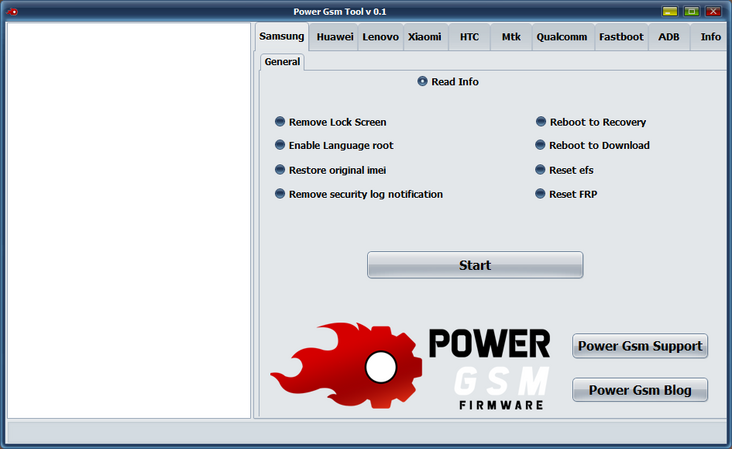Open Power Gsm Support
The height and width of the screenshot is (449, 732).
[x=640, y=346]
